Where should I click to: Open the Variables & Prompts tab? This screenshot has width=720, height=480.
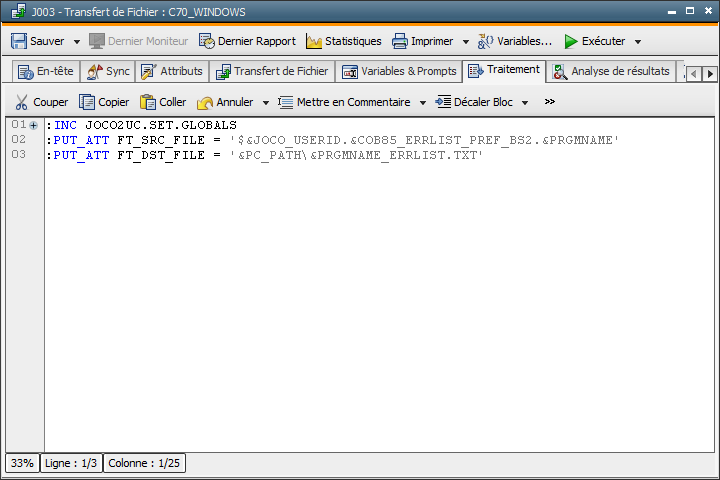tap(399, 72)
